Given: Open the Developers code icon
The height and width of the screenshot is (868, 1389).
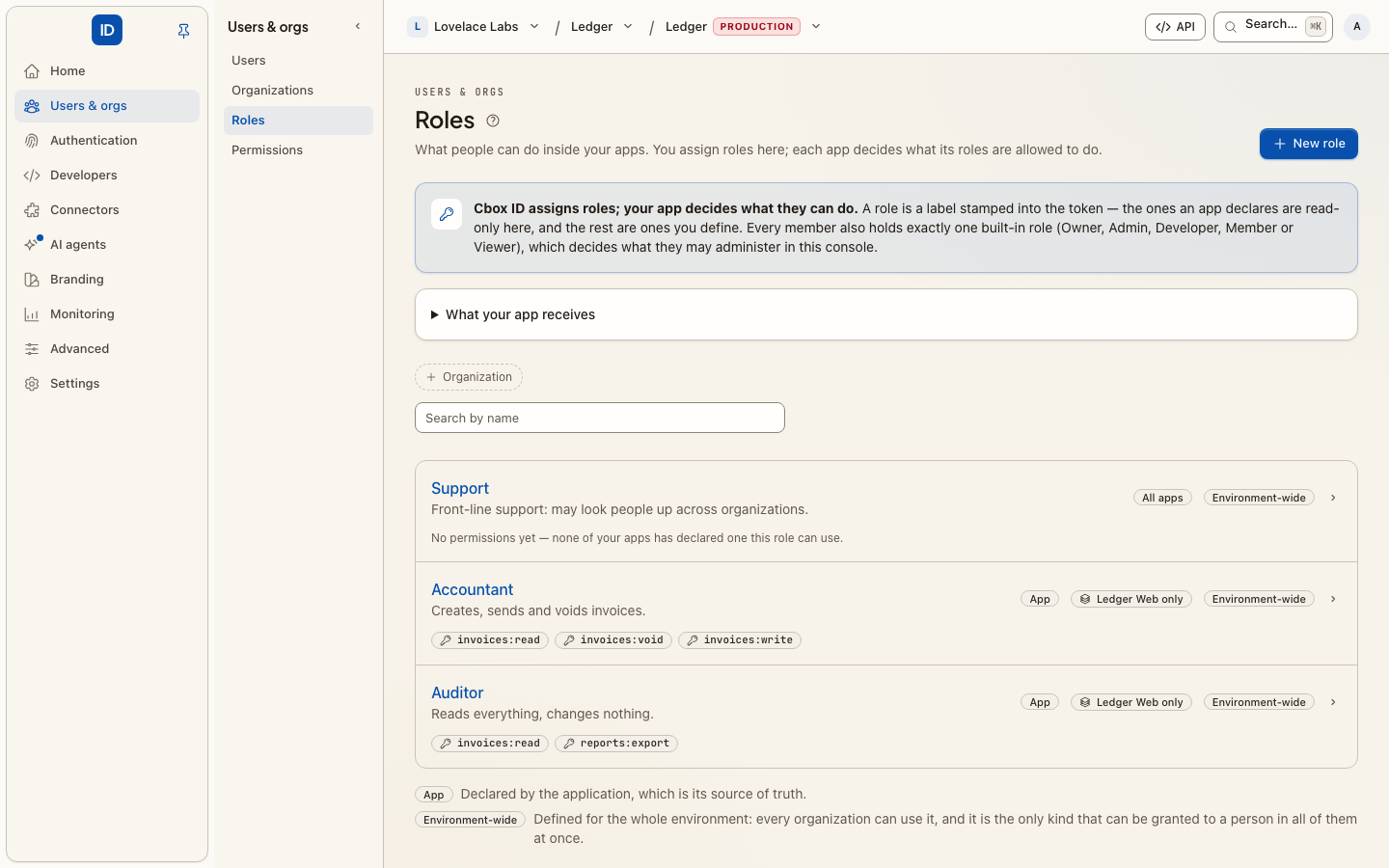Looking at the screenshot, I should point(32,176).
